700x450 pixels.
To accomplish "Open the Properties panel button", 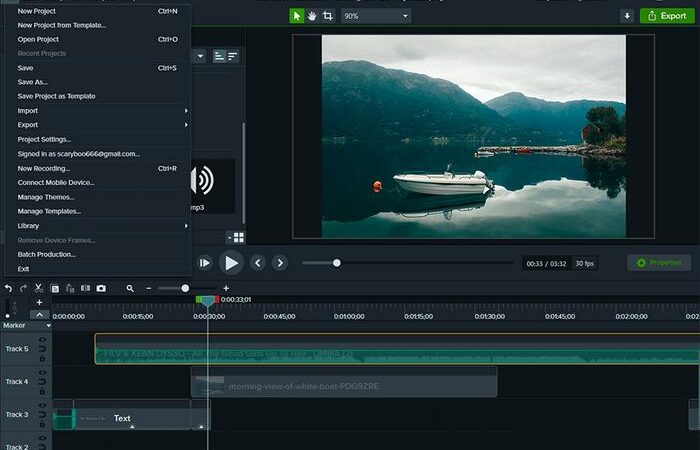I will tap(658, 263).
